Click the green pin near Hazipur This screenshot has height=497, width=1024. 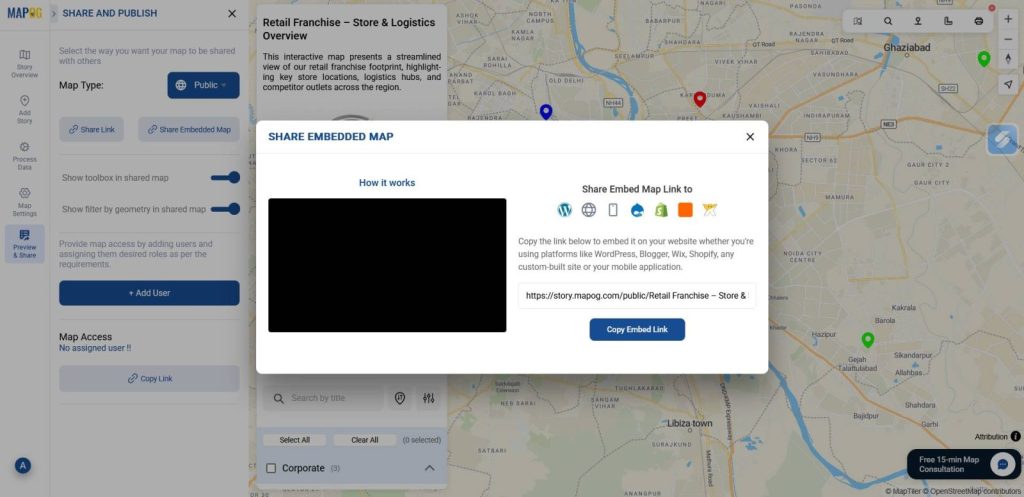click(867, 340)
